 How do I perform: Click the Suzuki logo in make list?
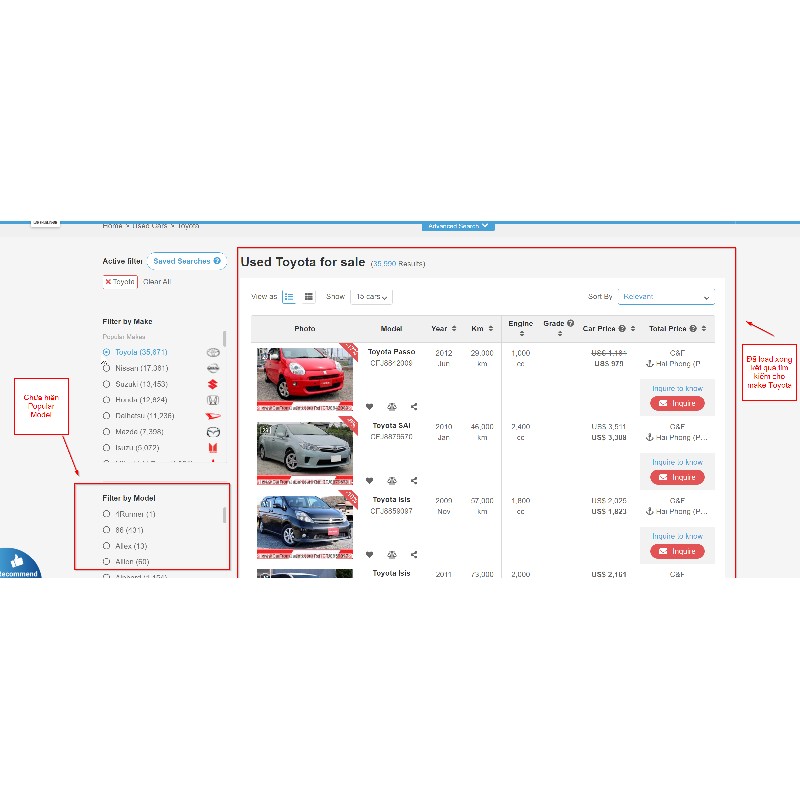[x=213, y=384]
